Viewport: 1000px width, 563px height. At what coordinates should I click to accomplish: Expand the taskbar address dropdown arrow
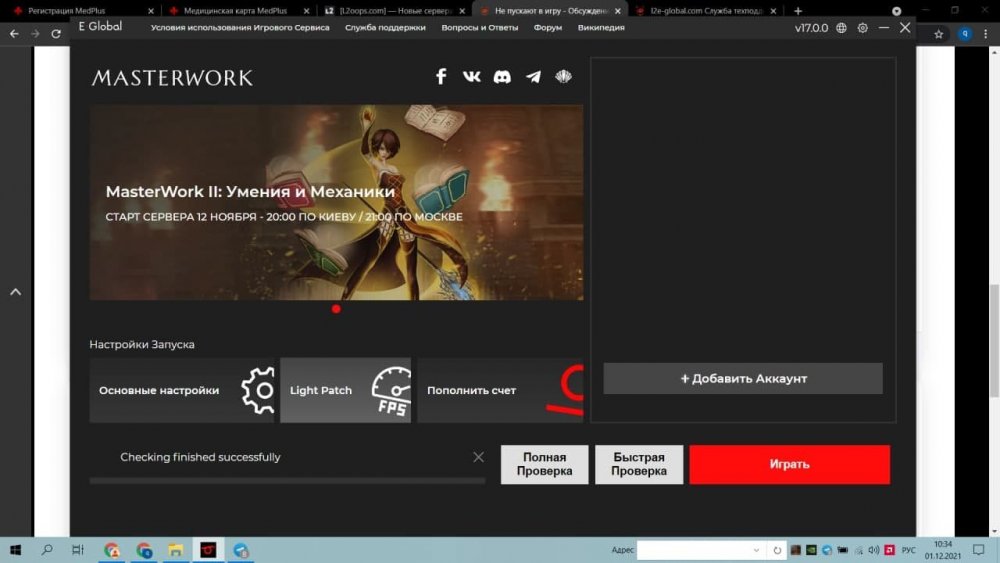[x=757, y=550]
